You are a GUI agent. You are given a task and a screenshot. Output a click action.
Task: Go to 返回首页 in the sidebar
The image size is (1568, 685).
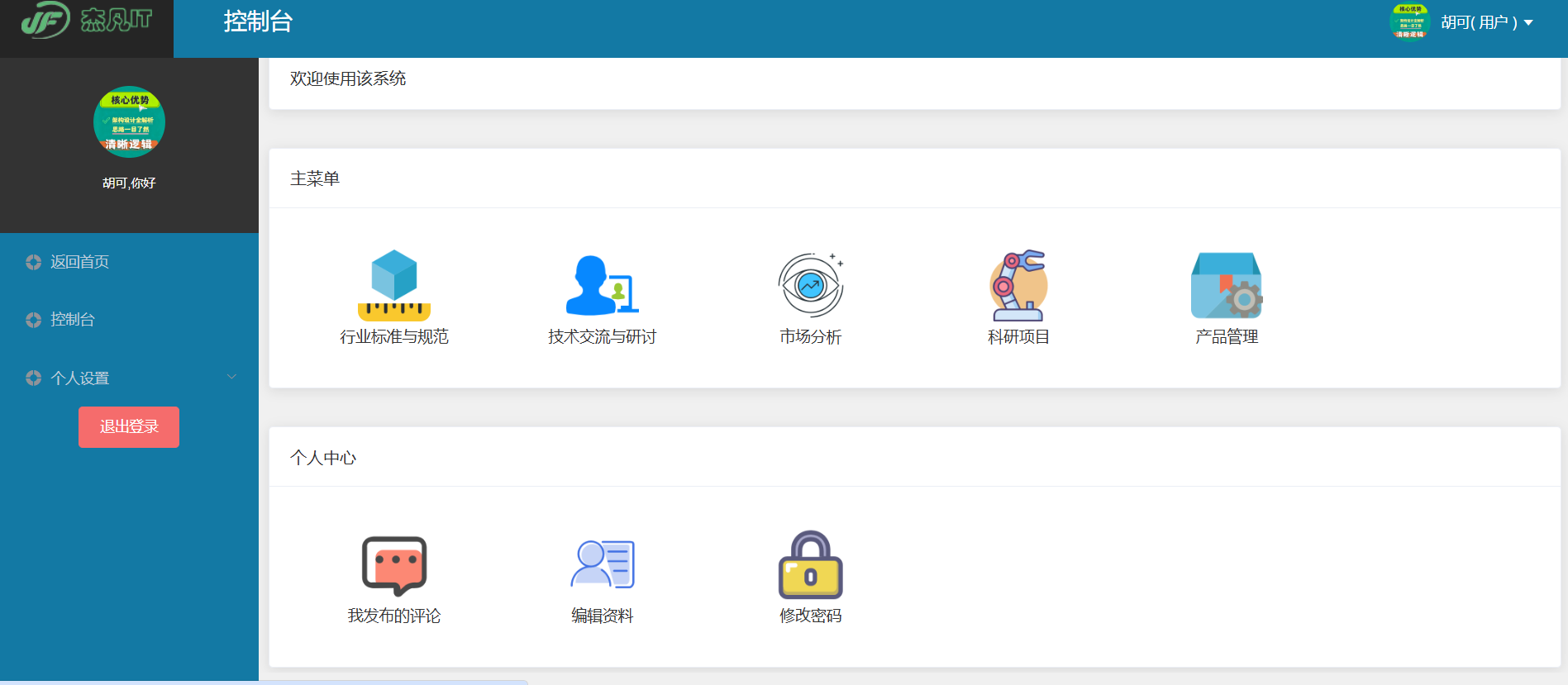pos(129,262)
